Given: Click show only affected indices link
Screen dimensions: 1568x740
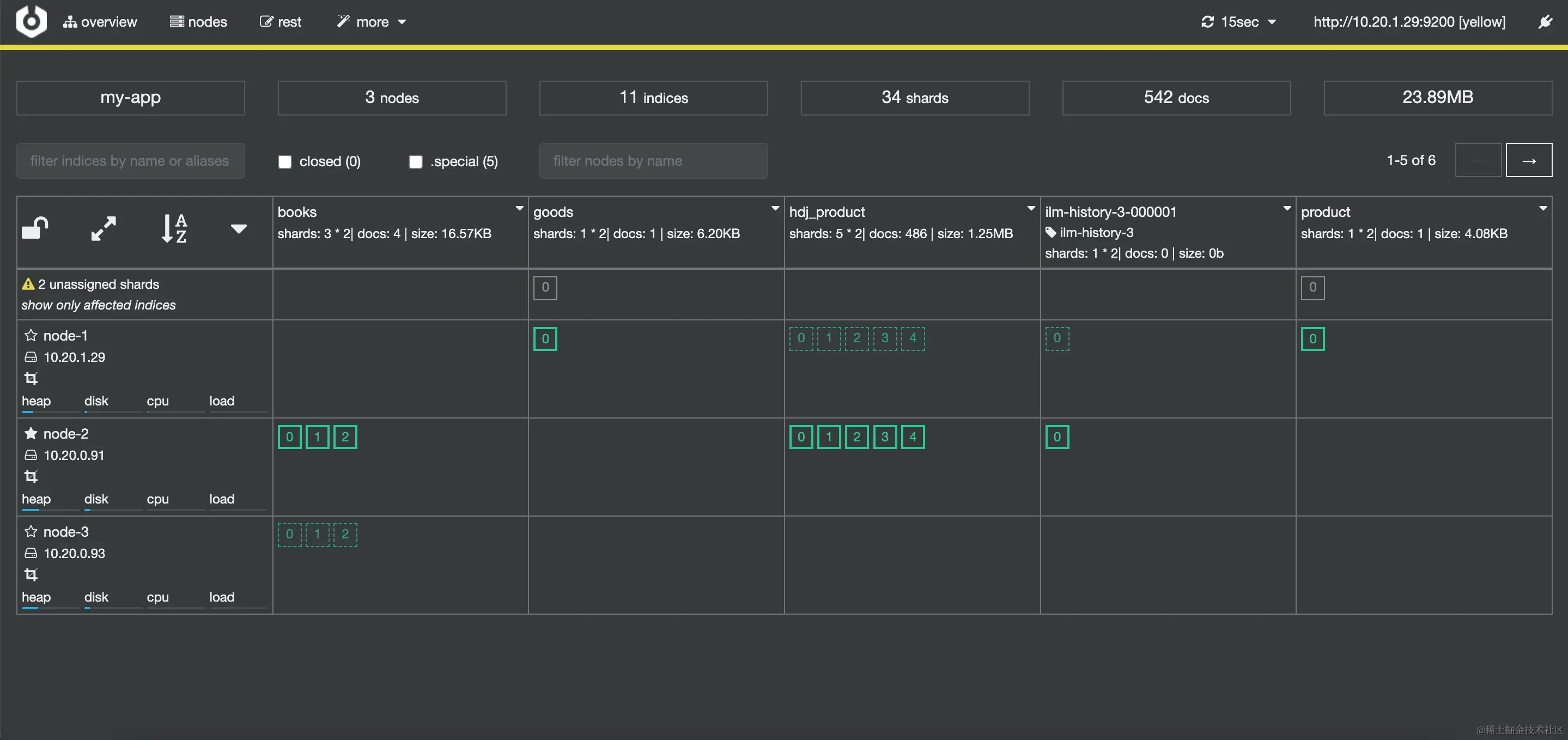Looking at the screenshot, I should point(99,305).
